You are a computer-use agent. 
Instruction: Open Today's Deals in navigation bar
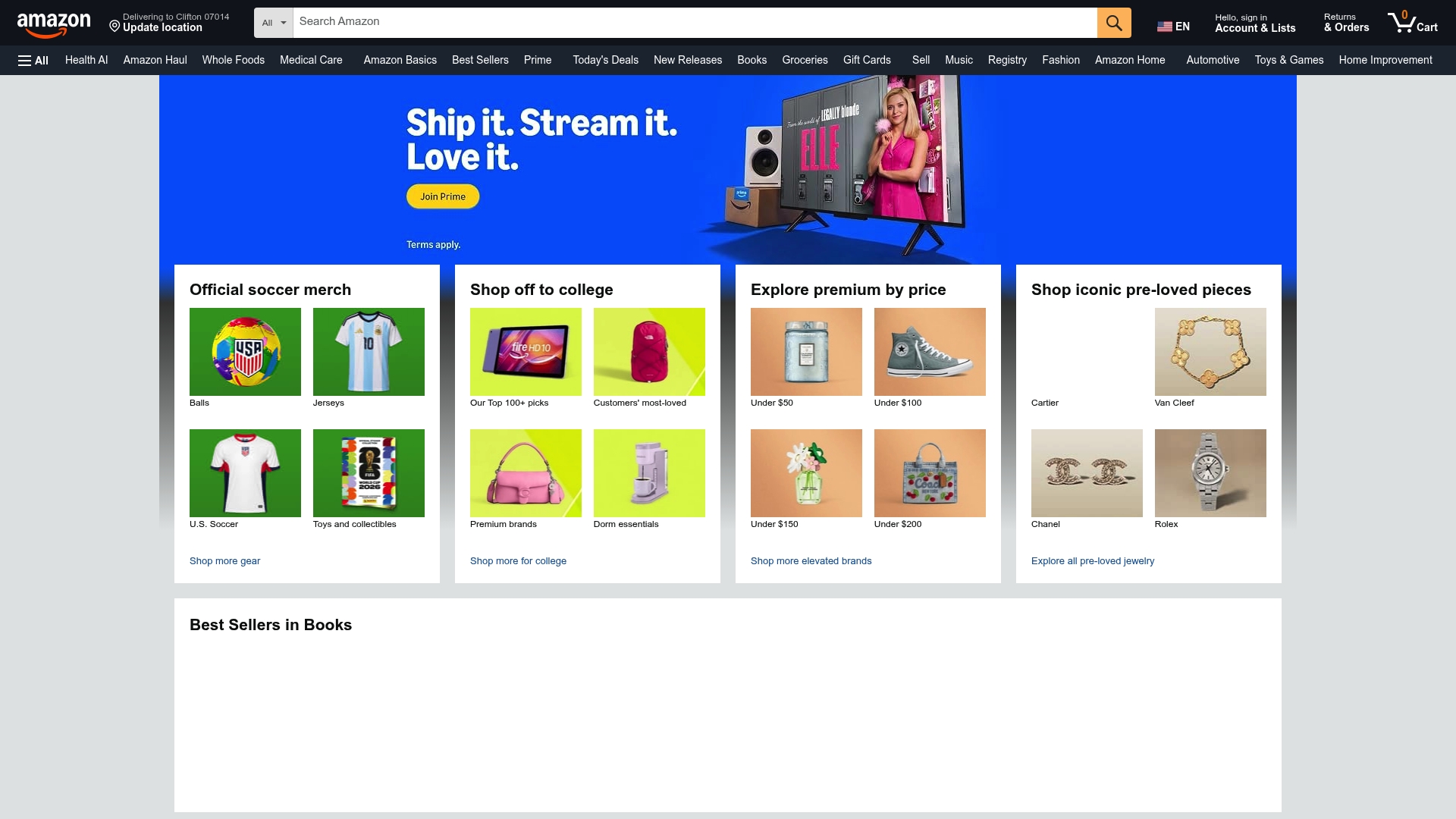(605, 60)
